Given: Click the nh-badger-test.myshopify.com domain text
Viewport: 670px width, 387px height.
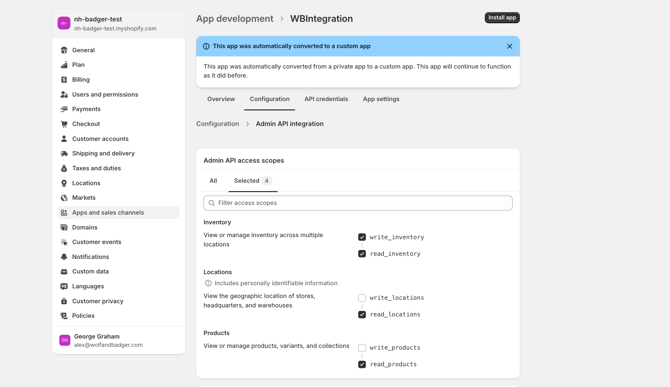Looking at the screenshot, I should pos(115,29).
